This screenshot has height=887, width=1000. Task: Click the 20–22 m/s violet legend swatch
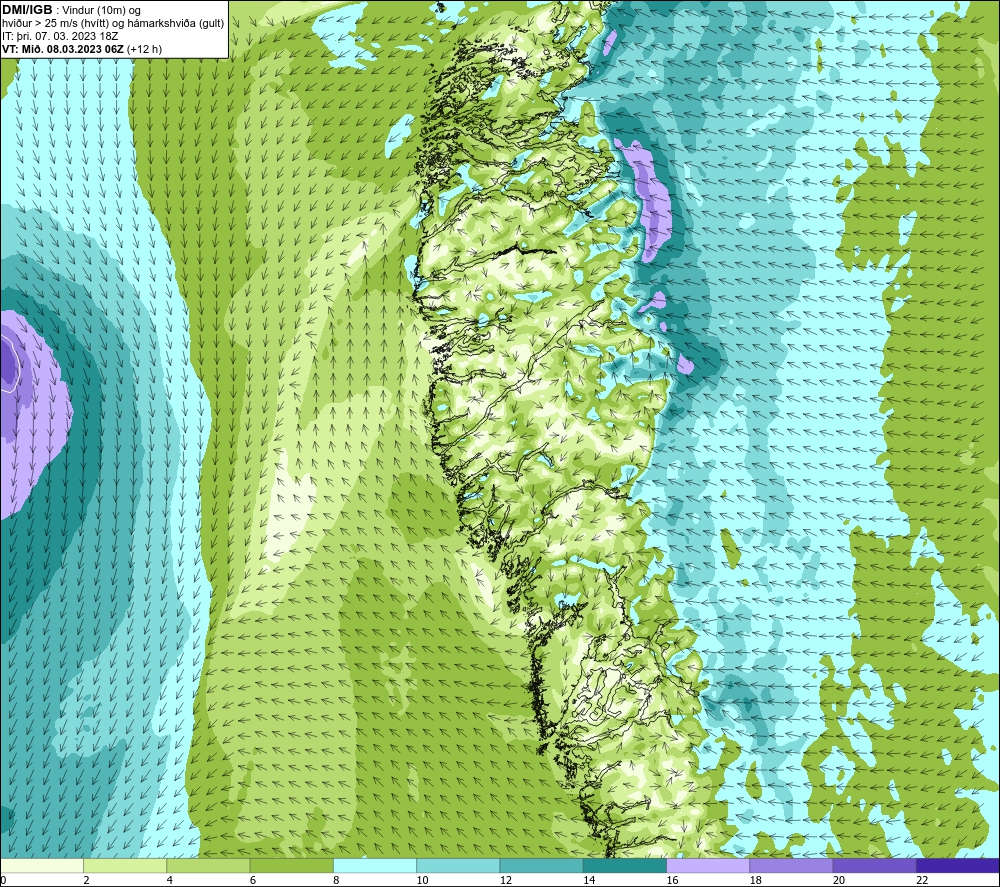pos(875,865)
